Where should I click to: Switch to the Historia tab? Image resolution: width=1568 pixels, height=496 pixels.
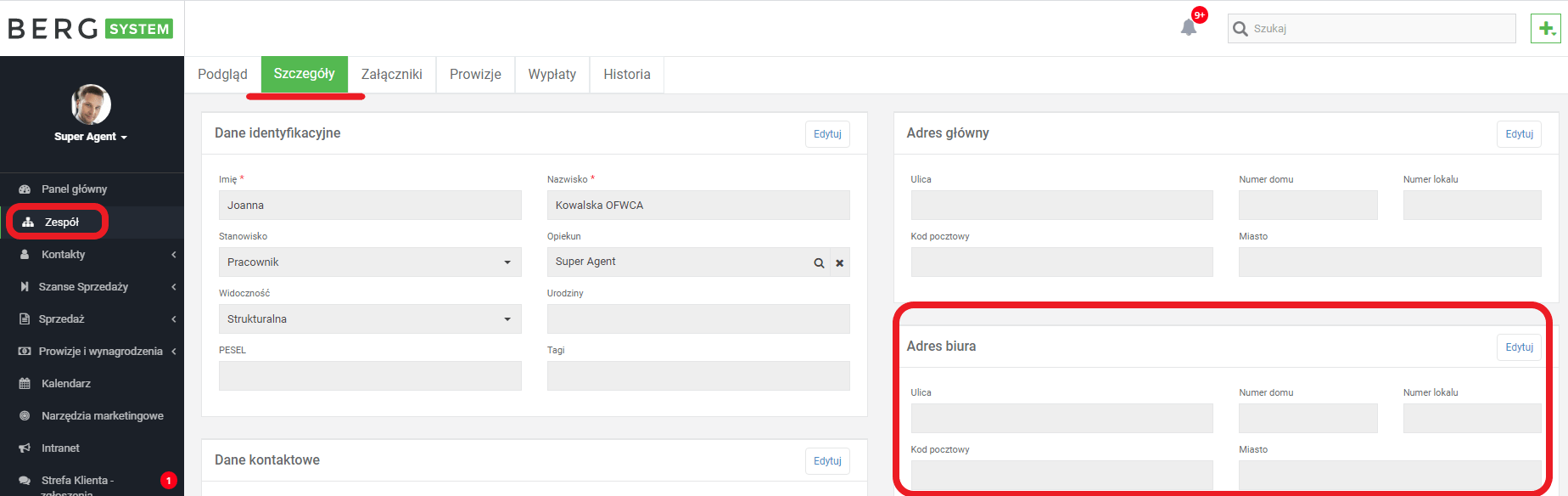(627, 75)
